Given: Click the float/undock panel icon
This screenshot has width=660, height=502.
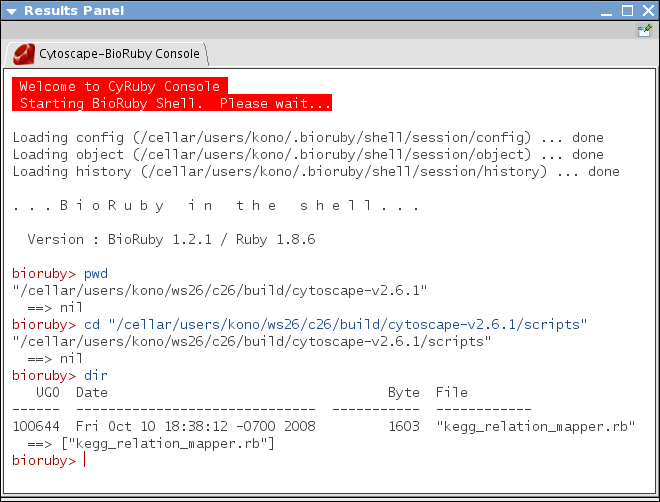Looking at the screenshot, I should (x=646, y=31).
